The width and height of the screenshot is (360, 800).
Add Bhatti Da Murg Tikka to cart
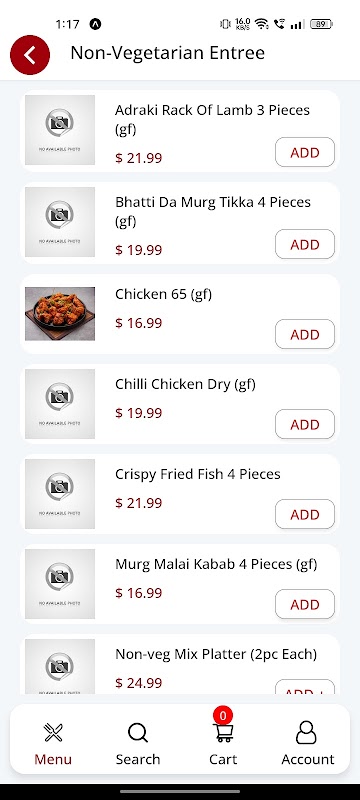click(x=305, y=244)
